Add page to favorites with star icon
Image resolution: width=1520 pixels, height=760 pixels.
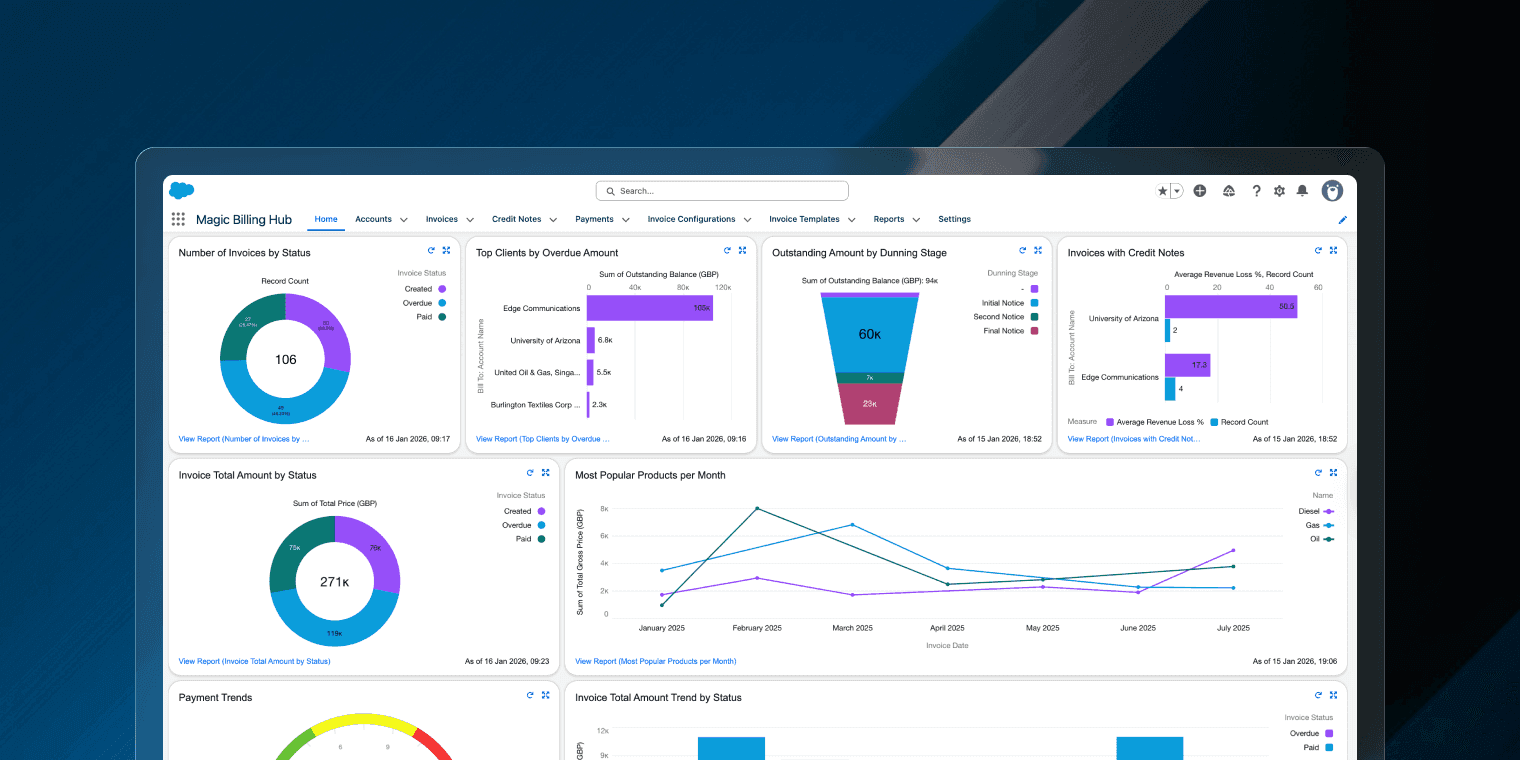pyautogui.click(x=1162, y=191)
